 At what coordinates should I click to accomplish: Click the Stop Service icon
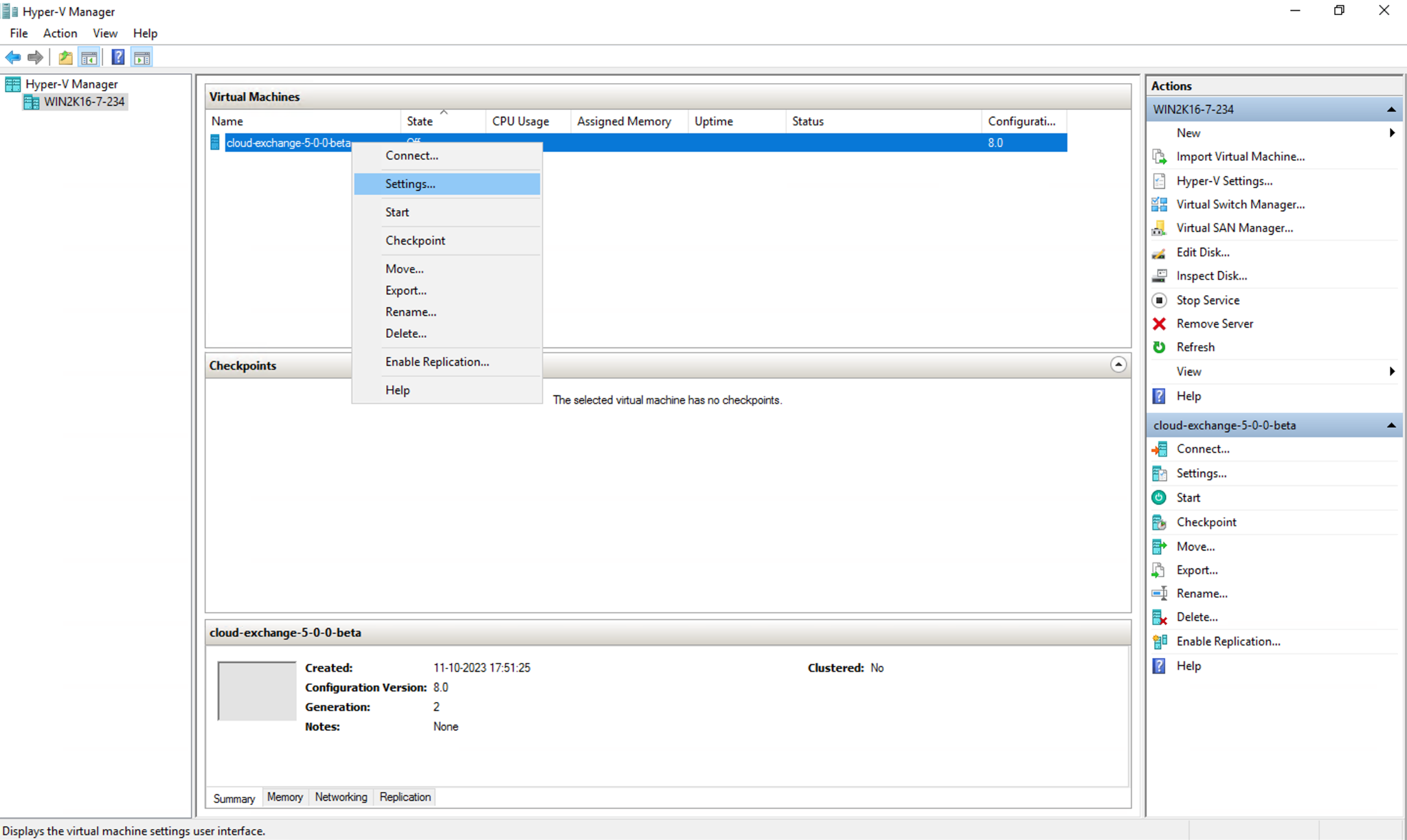click(x=1159, y=300)
